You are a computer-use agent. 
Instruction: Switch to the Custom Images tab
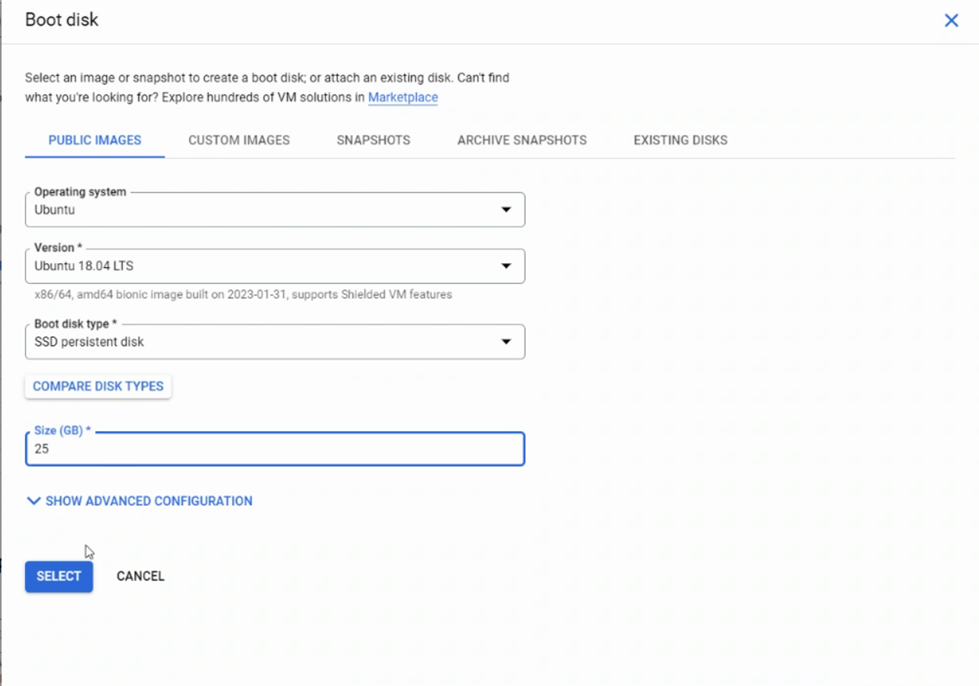pos(238,140)
